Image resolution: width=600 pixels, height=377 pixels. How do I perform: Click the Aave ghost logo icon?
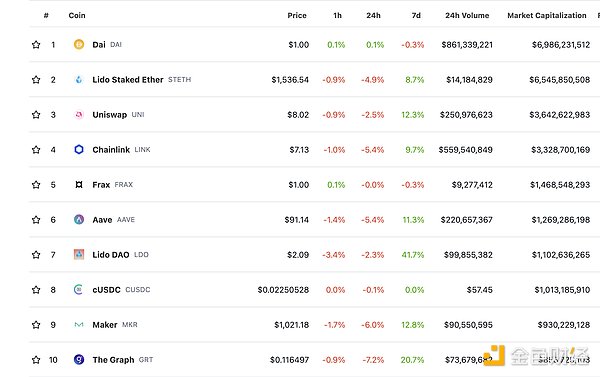click(79, 219)
